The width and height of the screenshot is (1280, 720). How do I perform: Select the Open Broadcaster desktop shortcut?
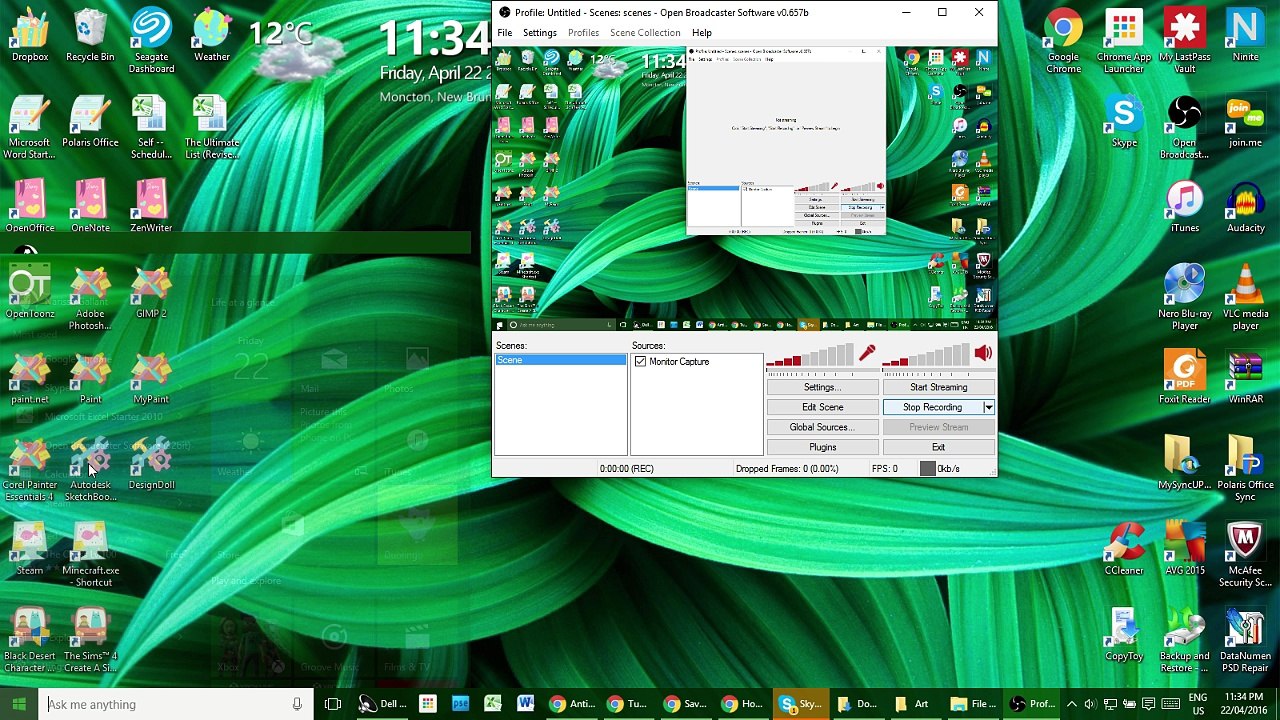[1185, 127]
